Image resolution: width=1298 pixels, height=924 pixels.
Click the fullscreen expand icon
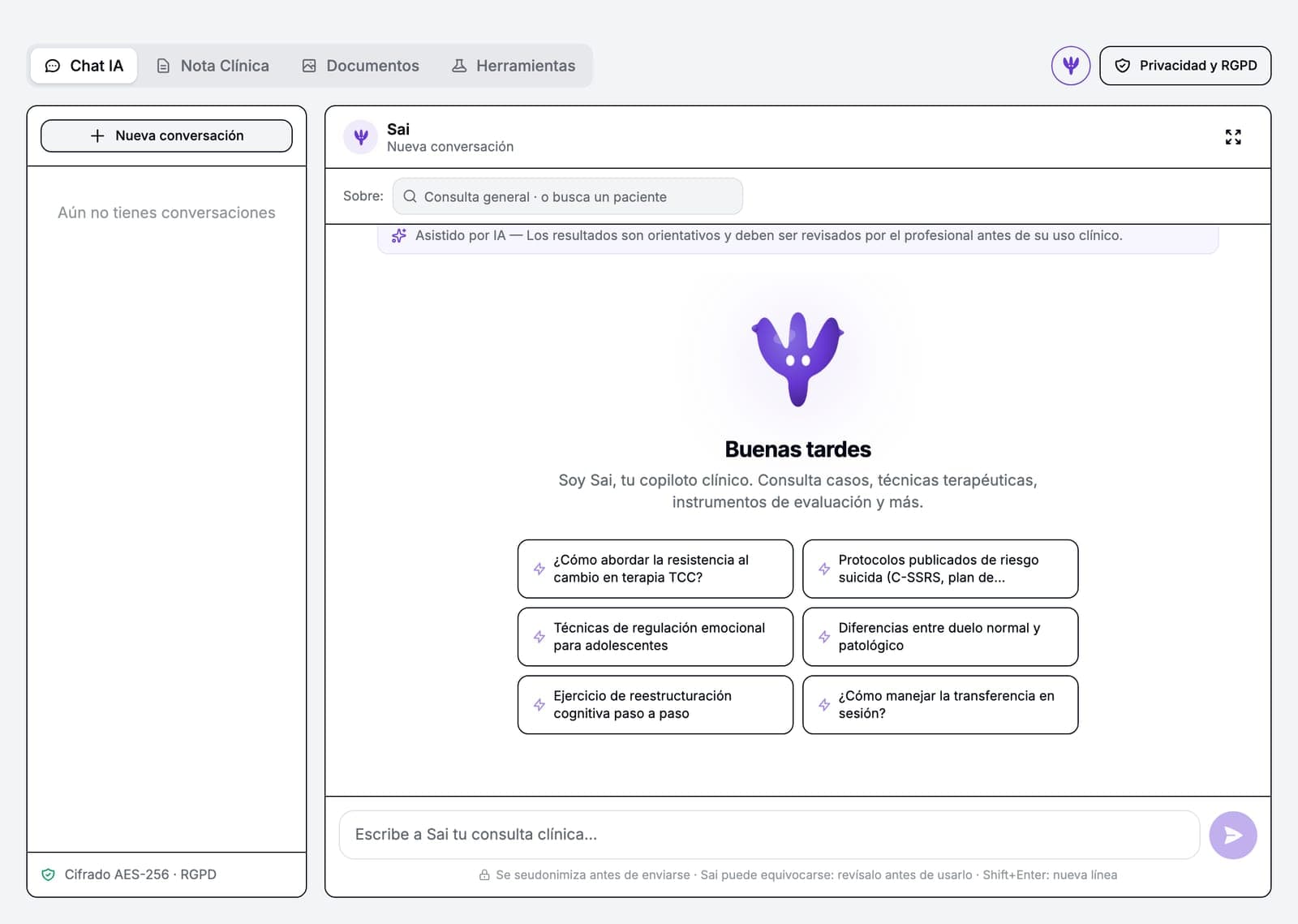1233,137
